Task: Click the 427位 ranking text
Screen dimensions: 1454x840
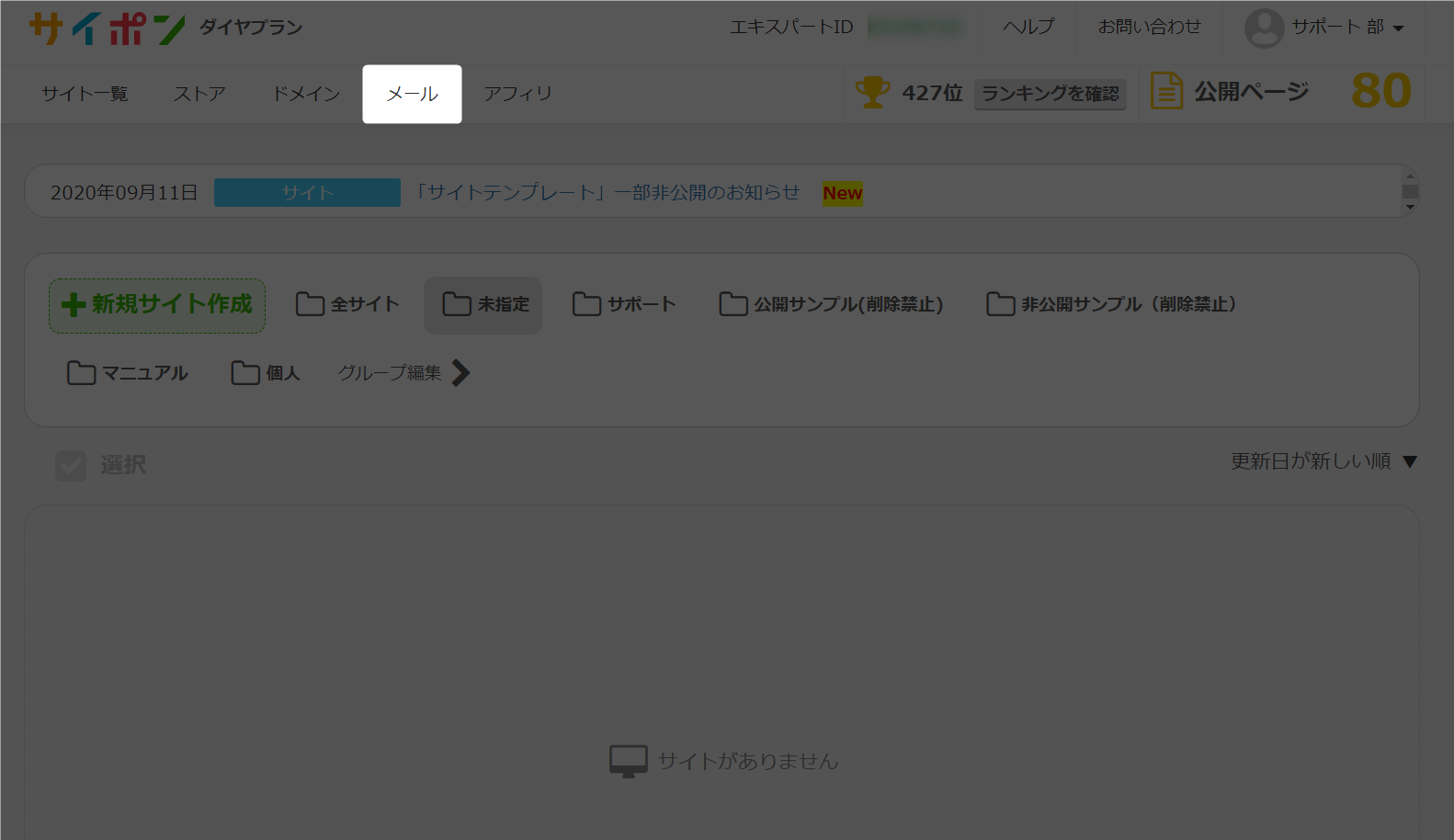Action: 932,93
